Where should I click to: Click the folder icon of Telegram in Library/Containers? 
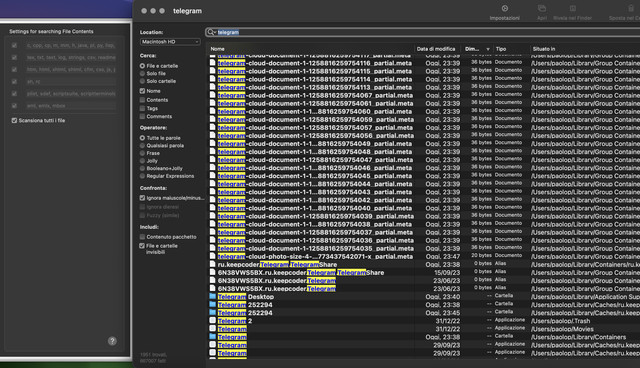(x=213, y=337)
